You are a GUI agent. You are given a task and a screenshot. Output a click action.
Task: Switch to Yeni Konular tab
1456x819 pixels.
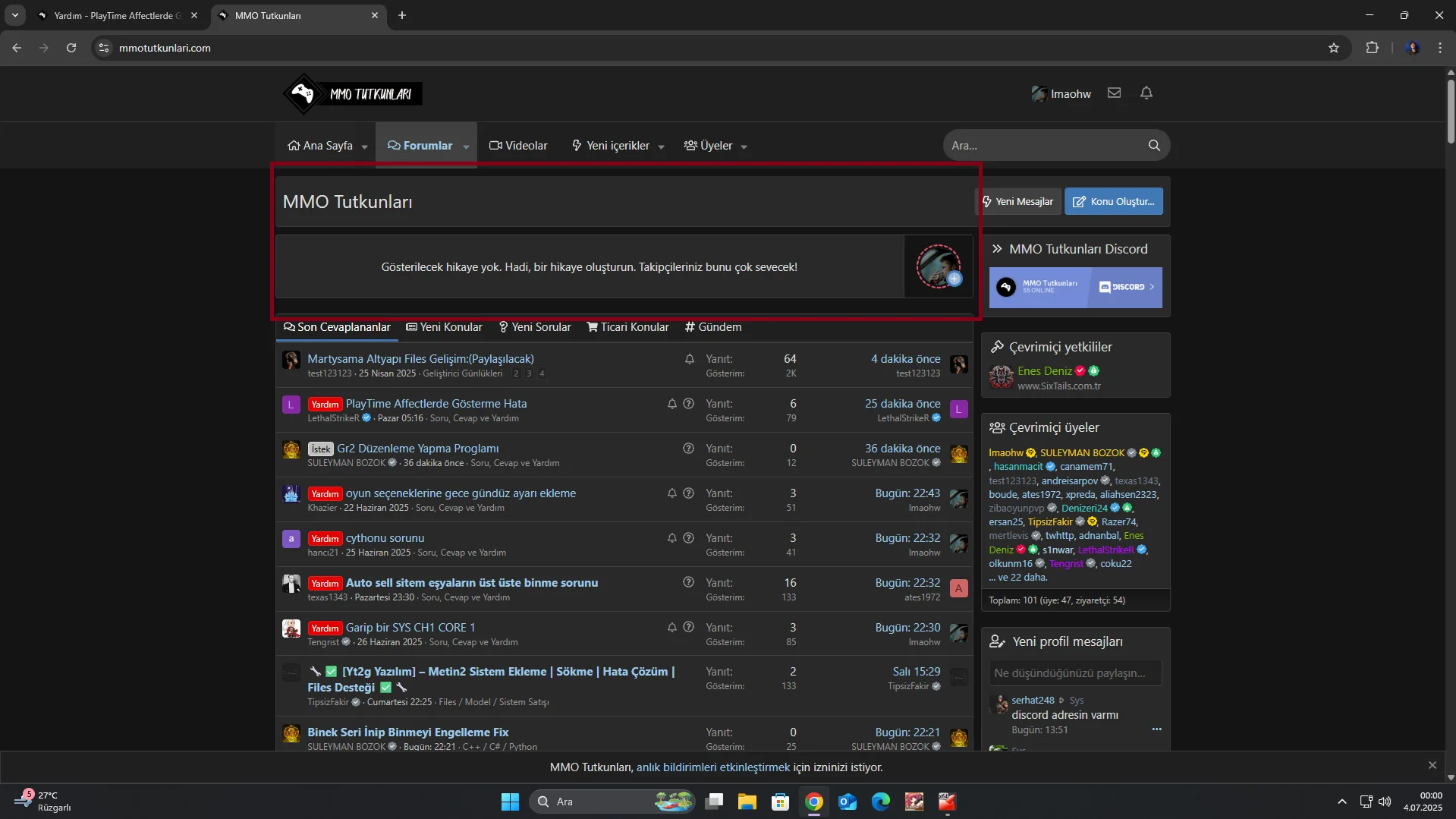coord(445,327)
